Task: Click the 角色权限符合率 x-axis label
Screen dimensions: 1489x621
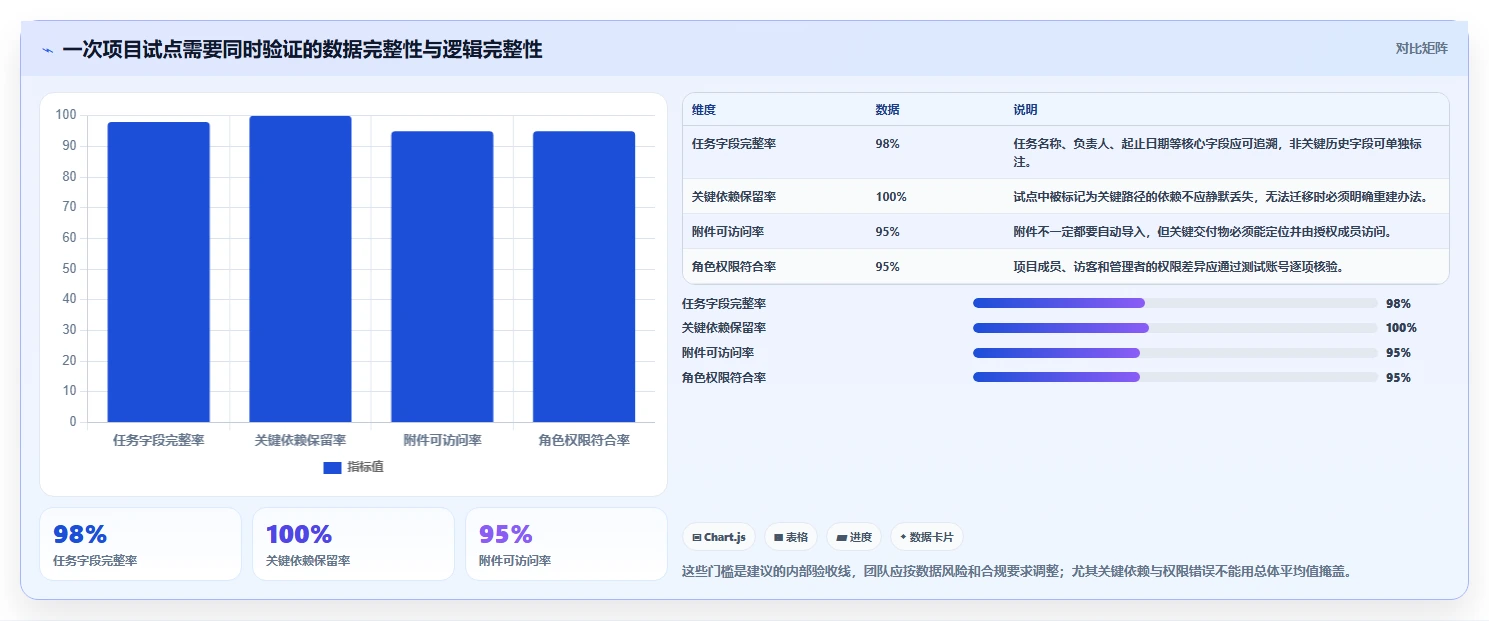Action: pos(584,440)
